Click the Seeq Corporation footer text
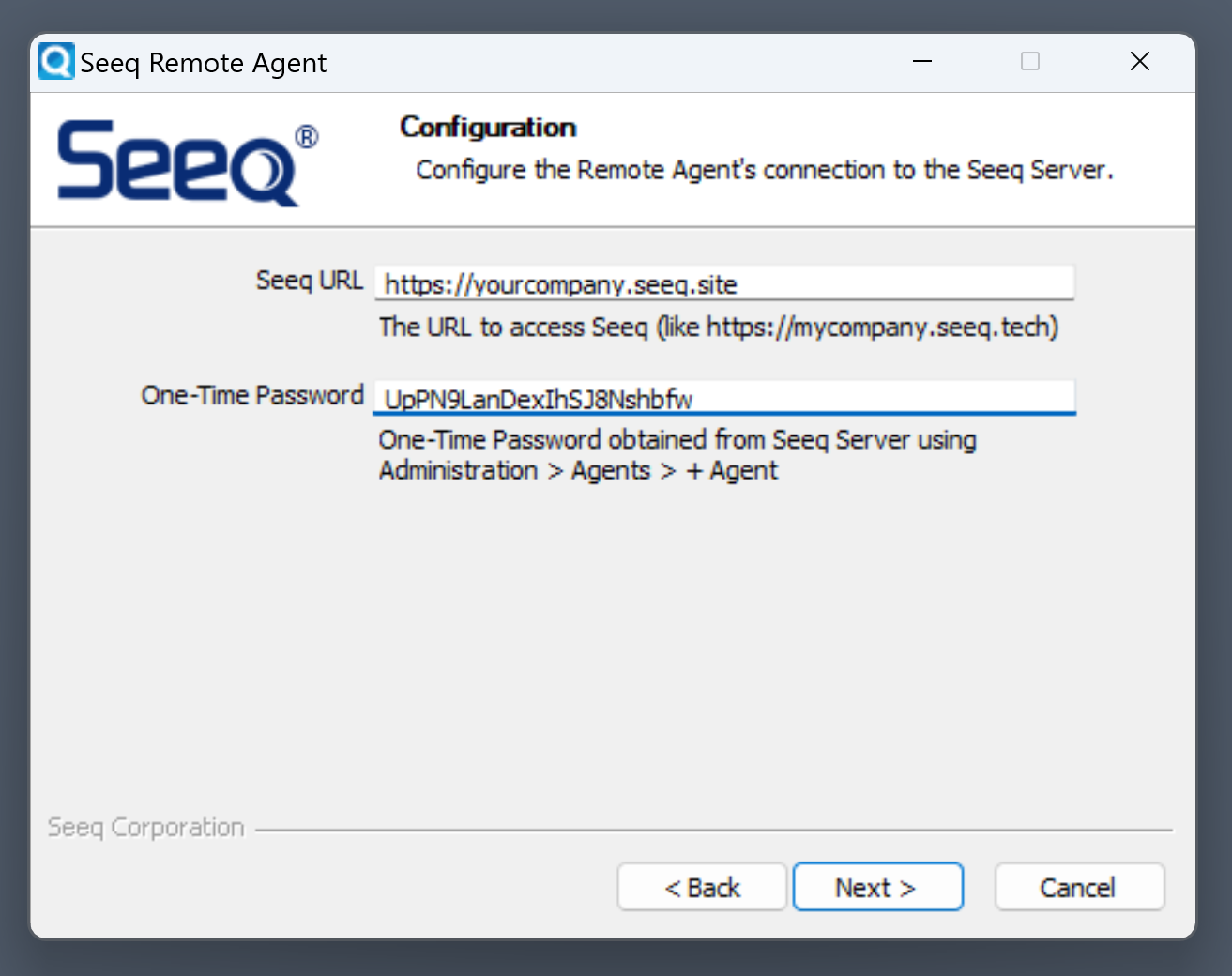This screenshot has height=976, width=1232. pos(145,827)
